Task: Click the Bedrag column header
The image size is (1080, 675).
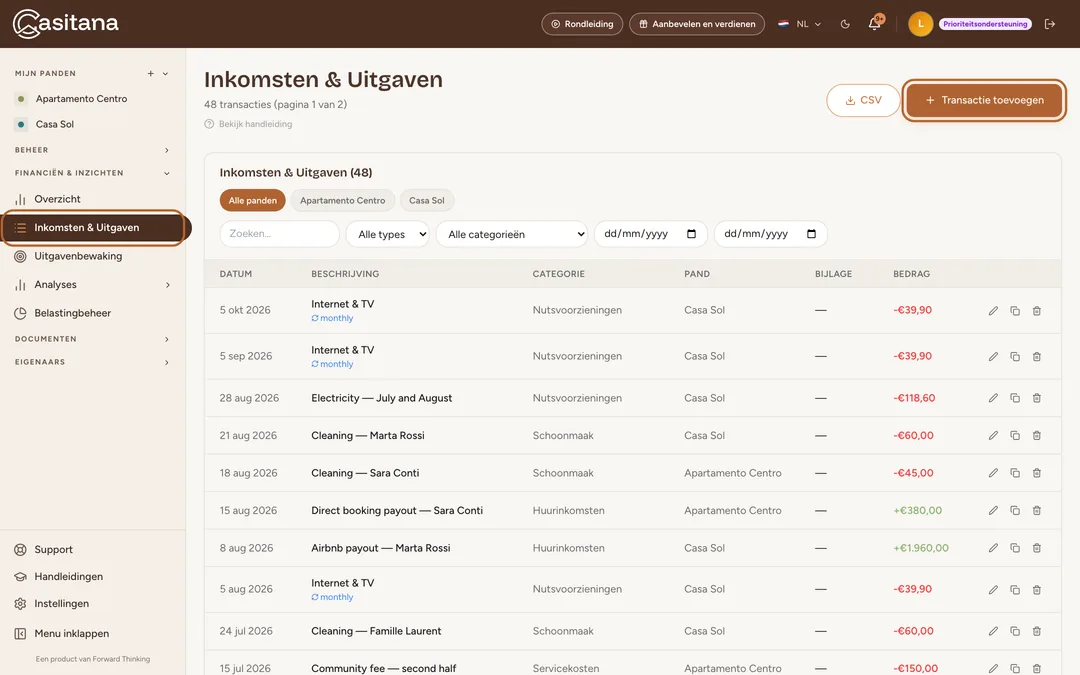Action: tap(911, 274)
